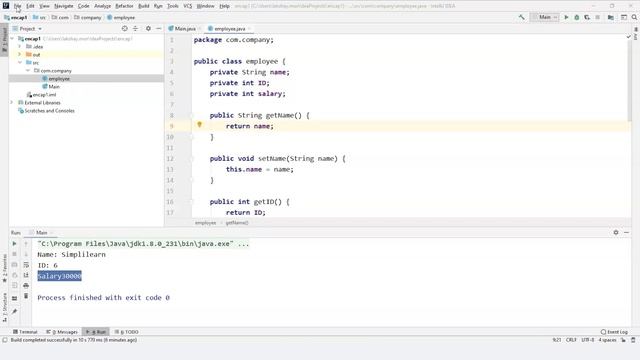Click Locate file target icon in Project panel
The height and width of the screenshot is (360, 640).
click(x=124, y=29)
